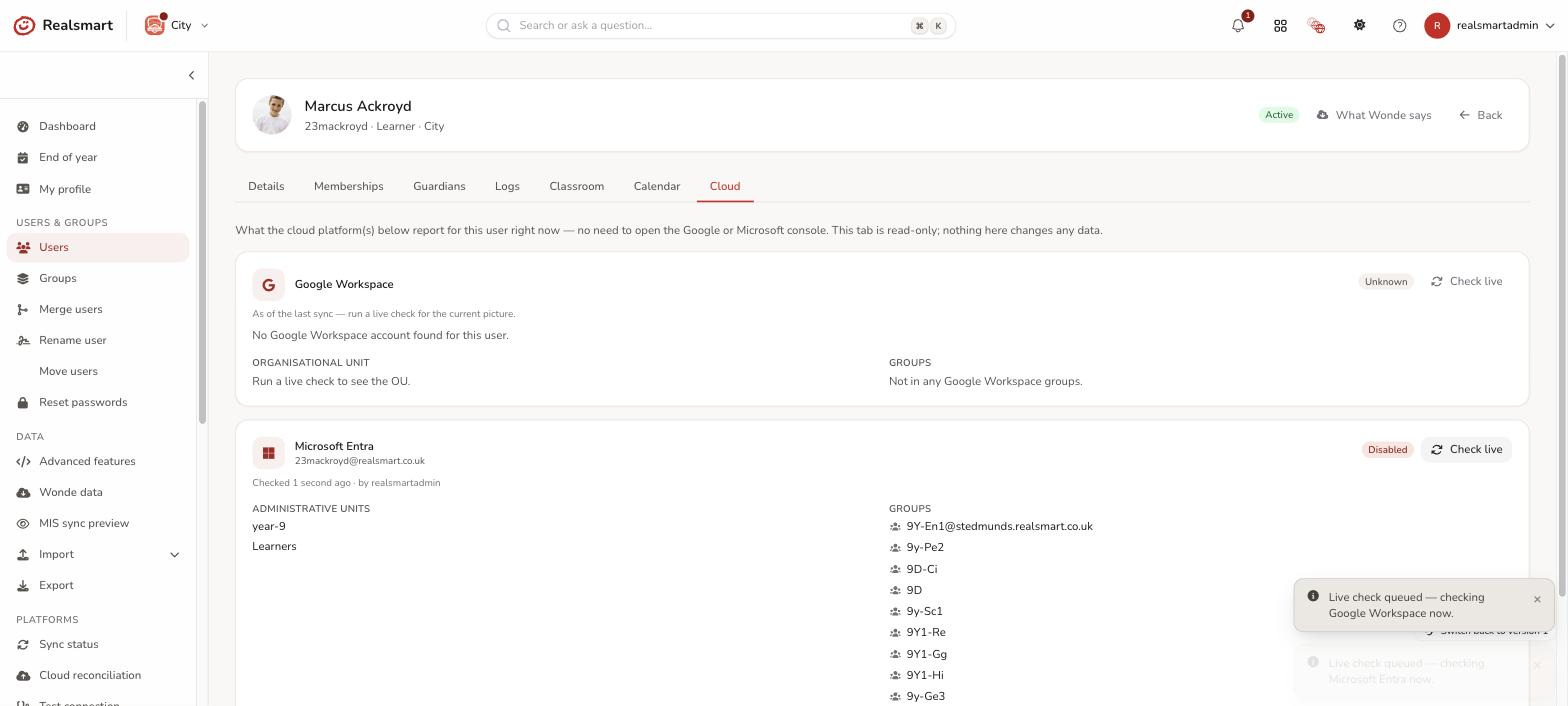Image resolution: width=1568 pixels, height=706 pixels.
Task: Click the Sync status refresh icon
Action: click(23, 644)
